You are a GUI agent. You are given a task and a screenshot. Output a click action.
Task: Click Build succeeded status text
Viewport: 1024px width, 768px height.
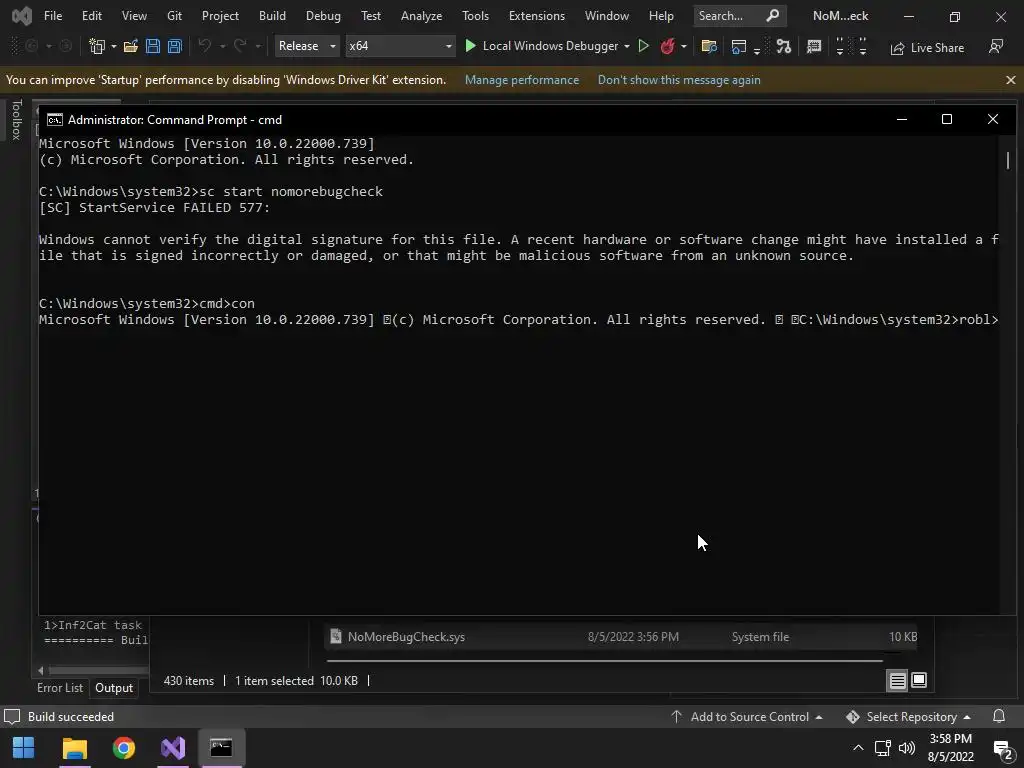pyautogui.click(x=71, y=716)
